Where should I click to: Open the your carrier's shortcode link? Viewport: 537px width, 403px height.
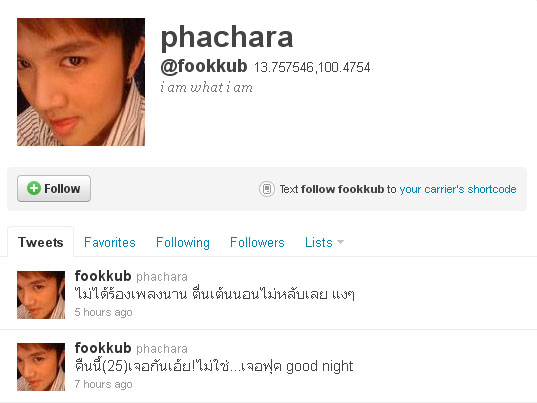pyautogui.click(x=458, y=189)
